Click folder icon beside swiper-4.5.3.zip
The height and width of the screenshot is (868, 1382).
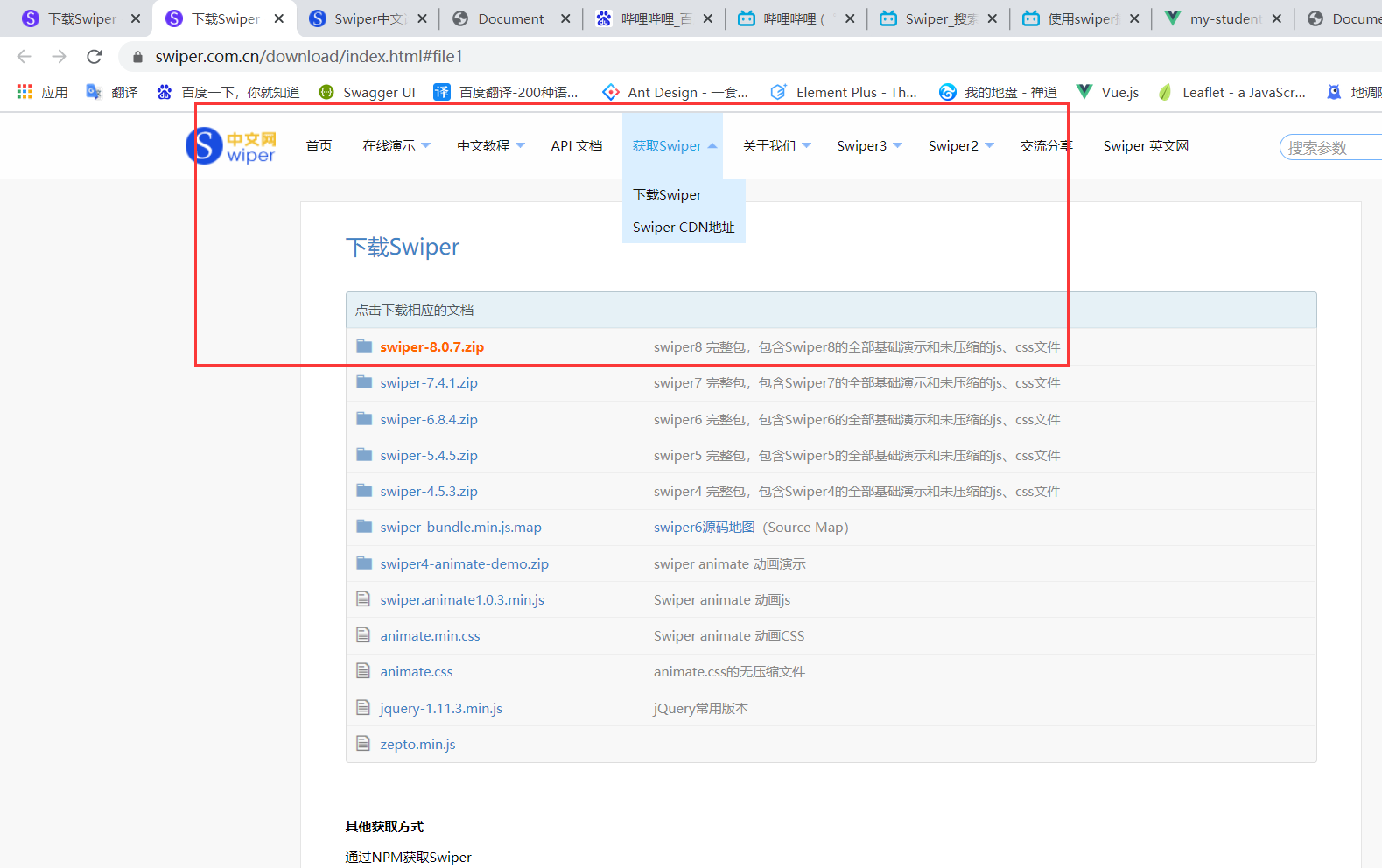(x=364, y=491)
